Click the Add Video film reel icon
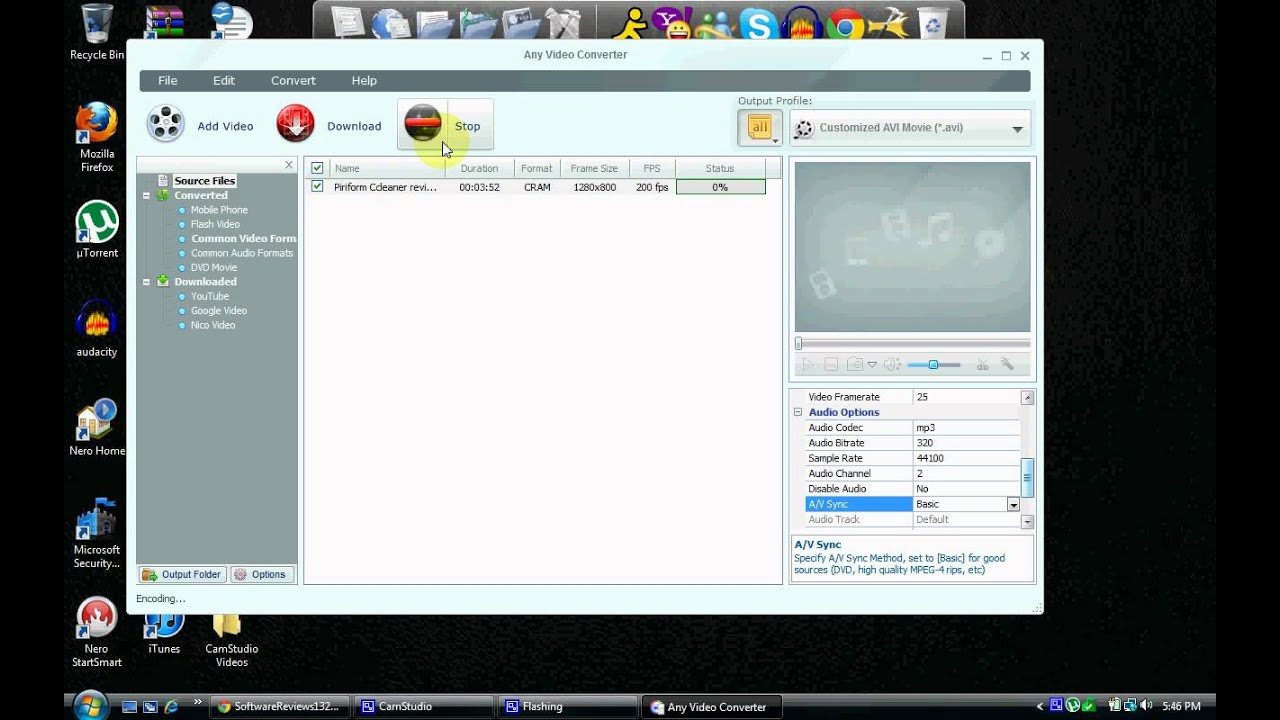Image resolution: width=1280 pixels, height=720 pixels. pyautogui.click(x=166, y=124)
